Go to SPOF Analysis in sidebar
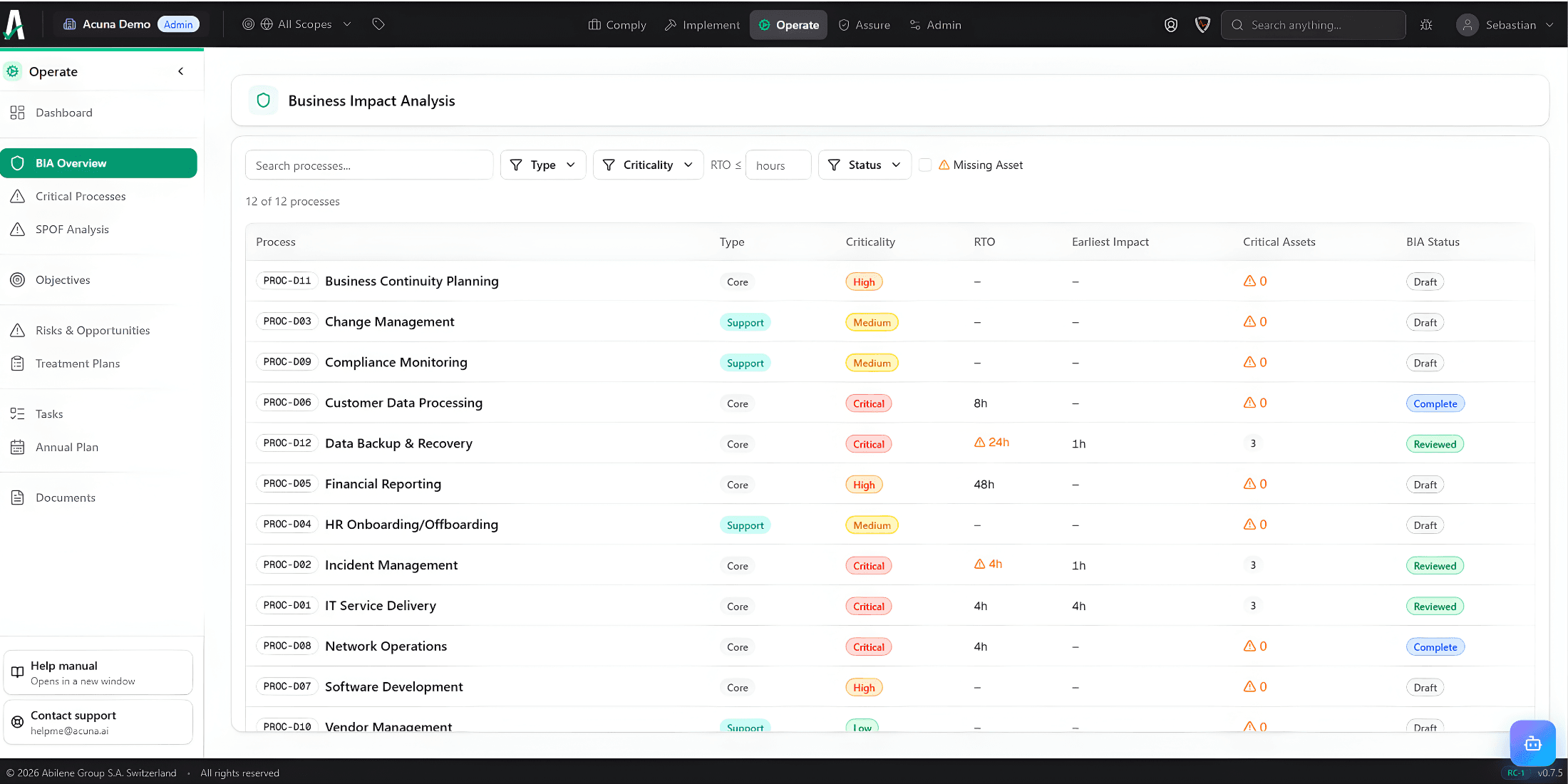1568x784 pixels. [x=72, y=229]
